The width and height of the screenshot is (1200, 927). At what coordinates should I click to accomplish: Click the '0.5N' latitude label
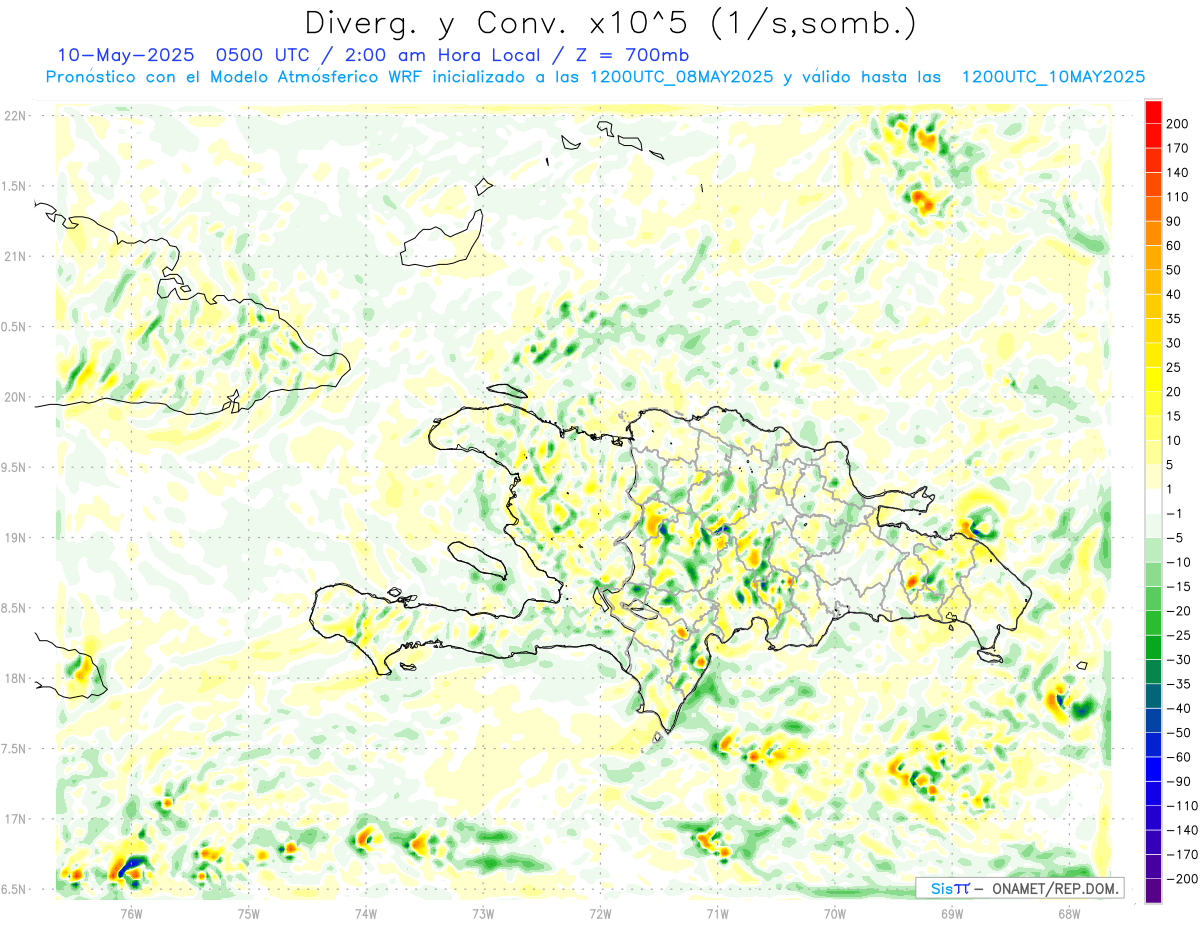13,327
